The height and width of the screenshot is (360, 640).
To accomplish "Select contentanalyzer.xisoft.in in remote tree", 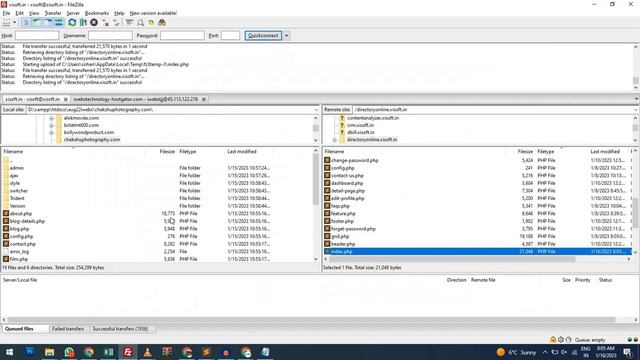I will coord(373,118).
